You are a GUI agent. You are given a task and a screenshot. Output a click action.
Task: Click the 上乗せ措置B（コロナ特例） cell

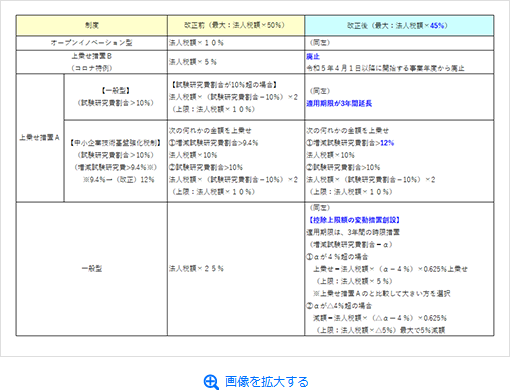[x=92, y=62]
